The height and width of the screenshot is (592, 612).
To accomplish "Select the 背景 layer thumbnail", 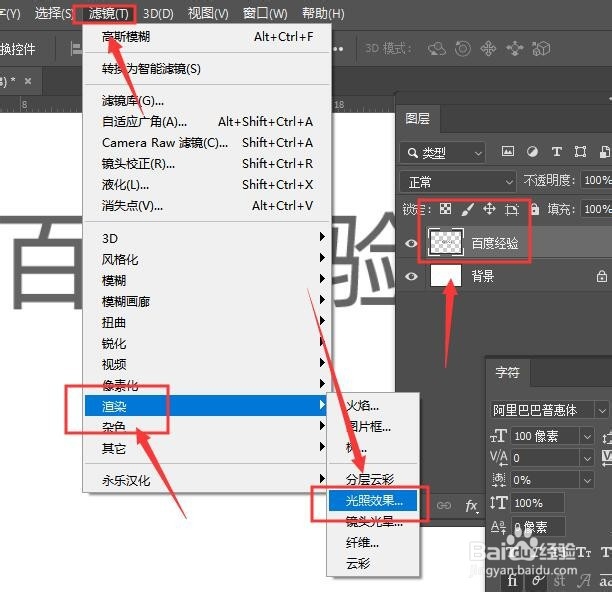I will click(445, 276).
